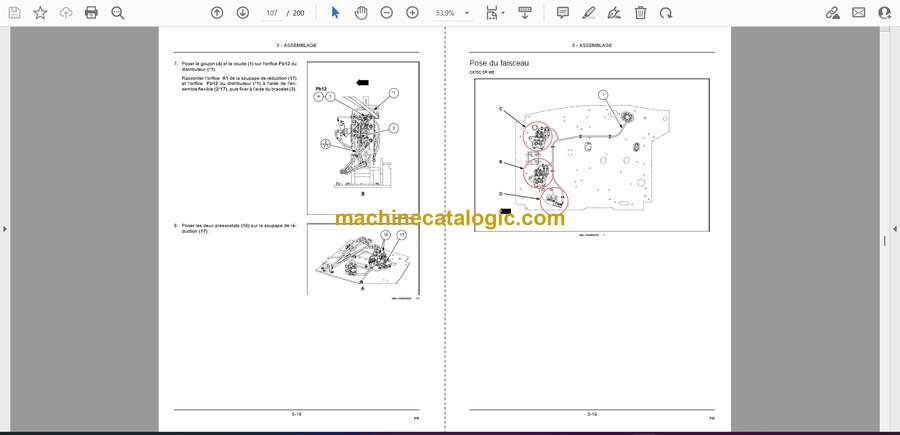Rotate the page view

666,13
